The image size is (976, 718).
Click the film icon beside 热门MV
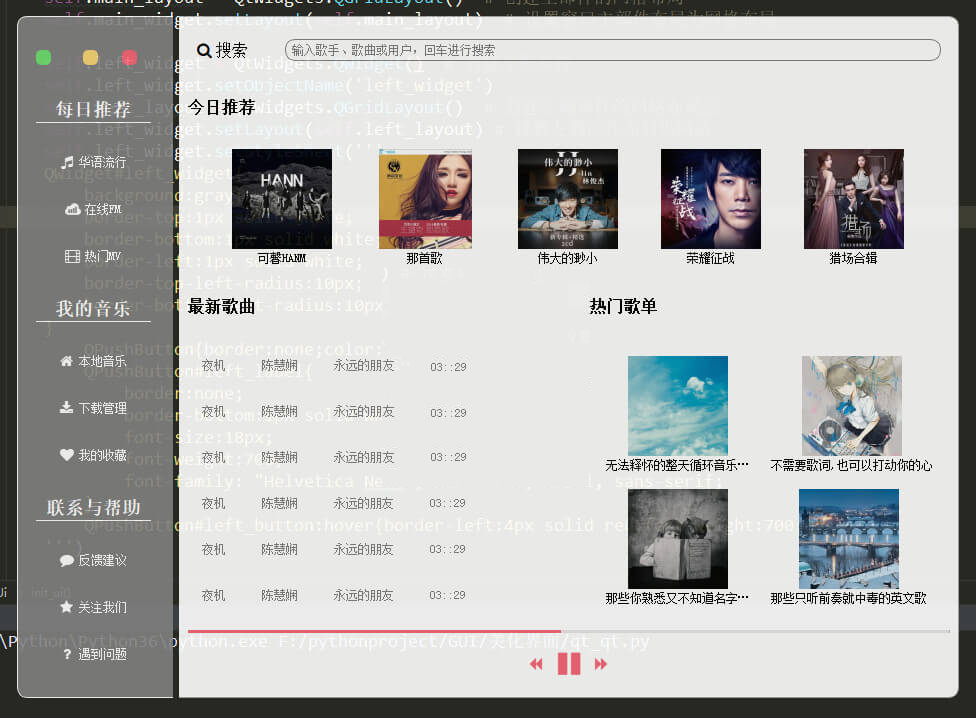tap(72, 256)
